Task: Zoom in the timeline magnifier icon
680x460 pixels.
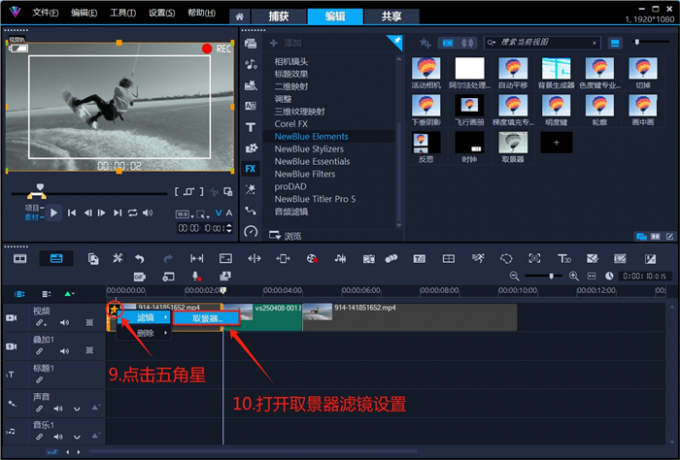Action: (573, 276)
